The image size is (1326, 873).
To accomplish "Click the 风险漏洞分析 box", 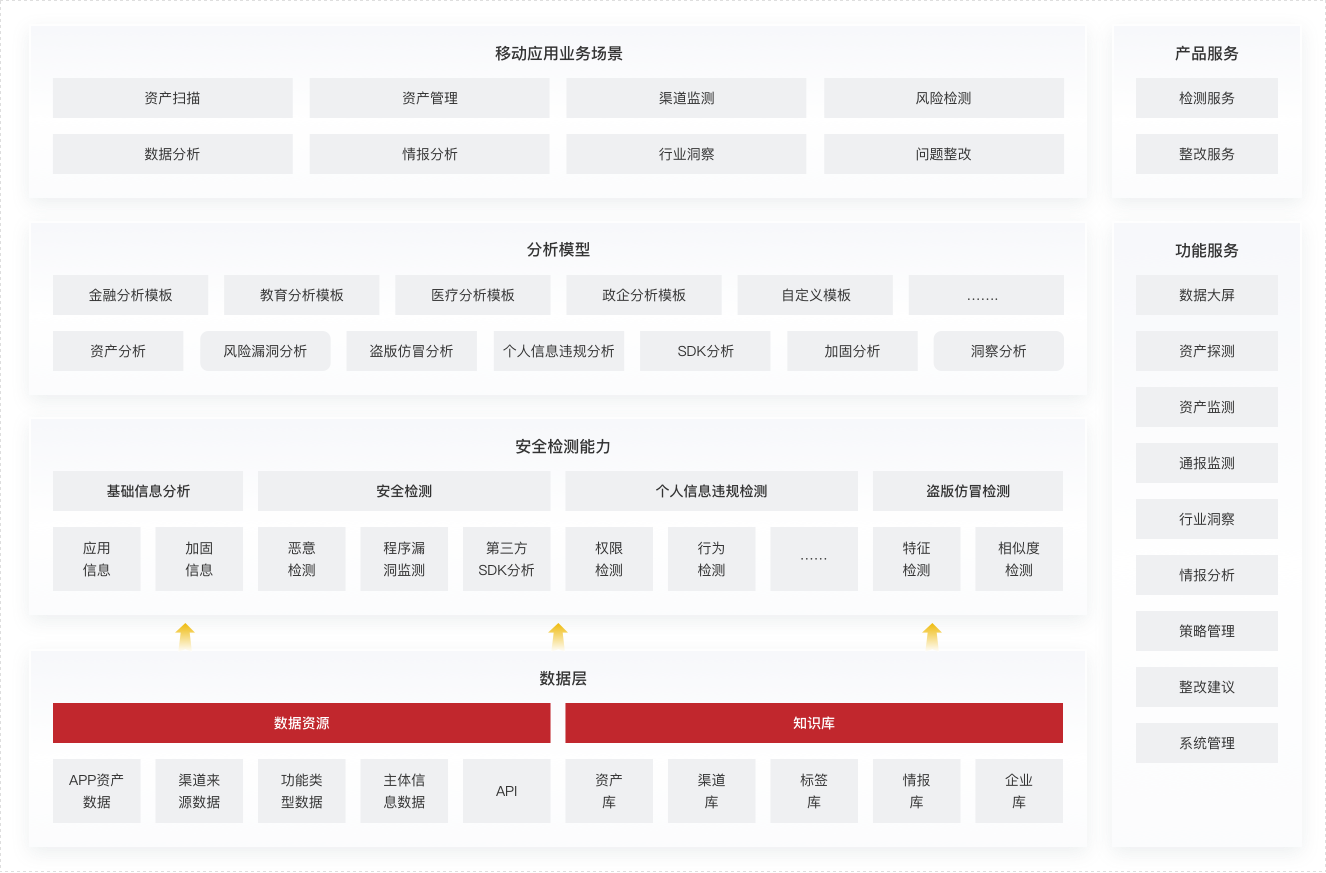I will tap(265, 351).
